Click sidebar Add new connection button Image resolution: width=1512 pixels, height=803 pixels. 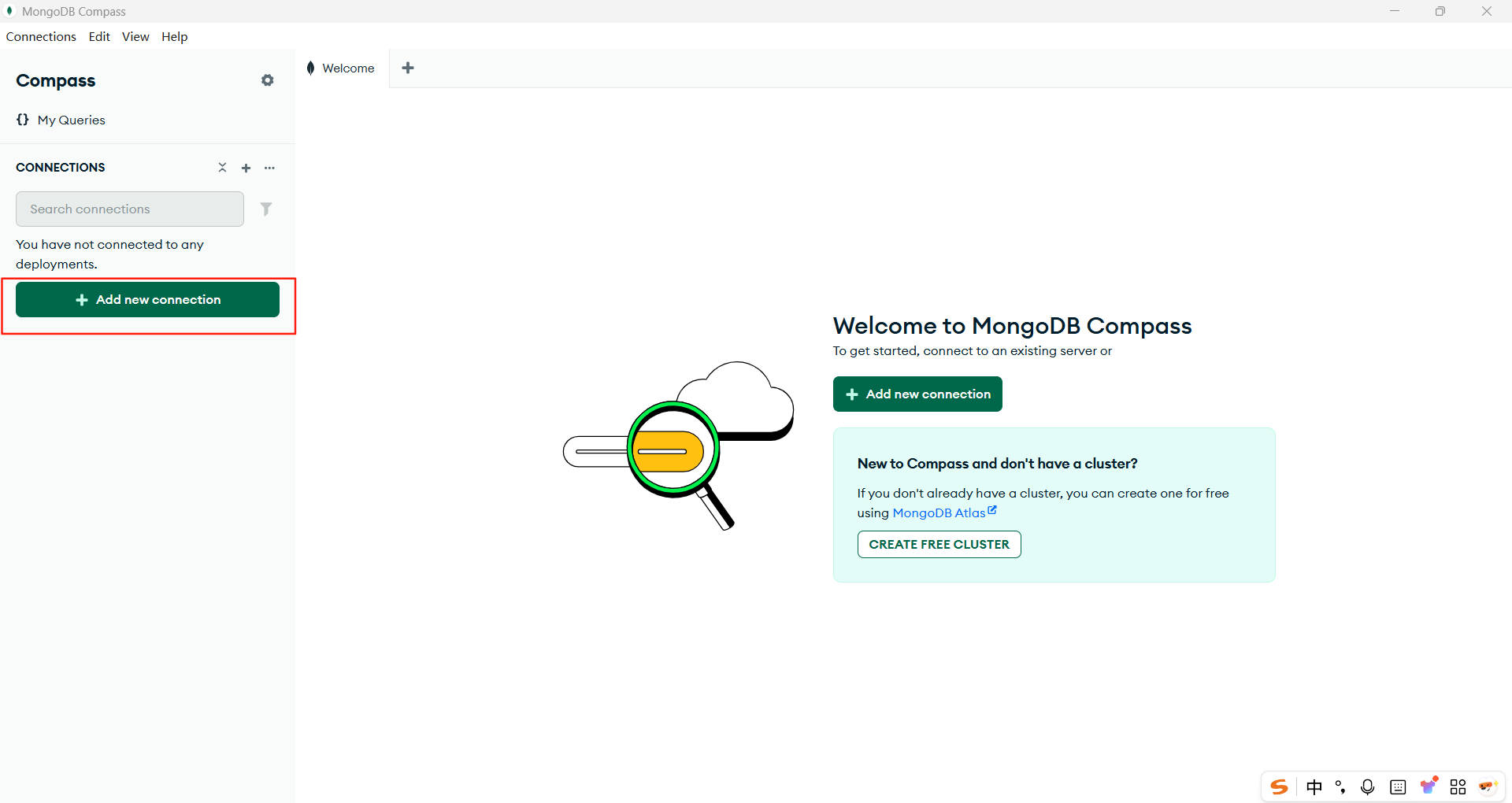pos(147,299)
